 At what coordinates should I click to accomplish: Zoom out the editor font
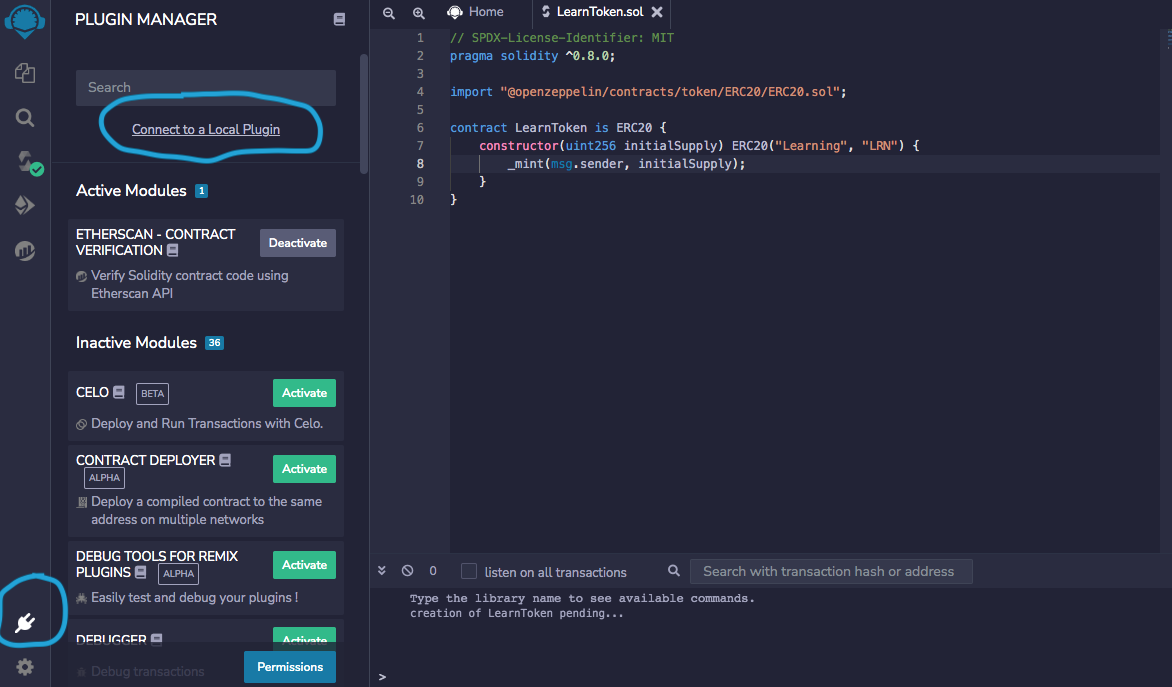click(389, 13)
